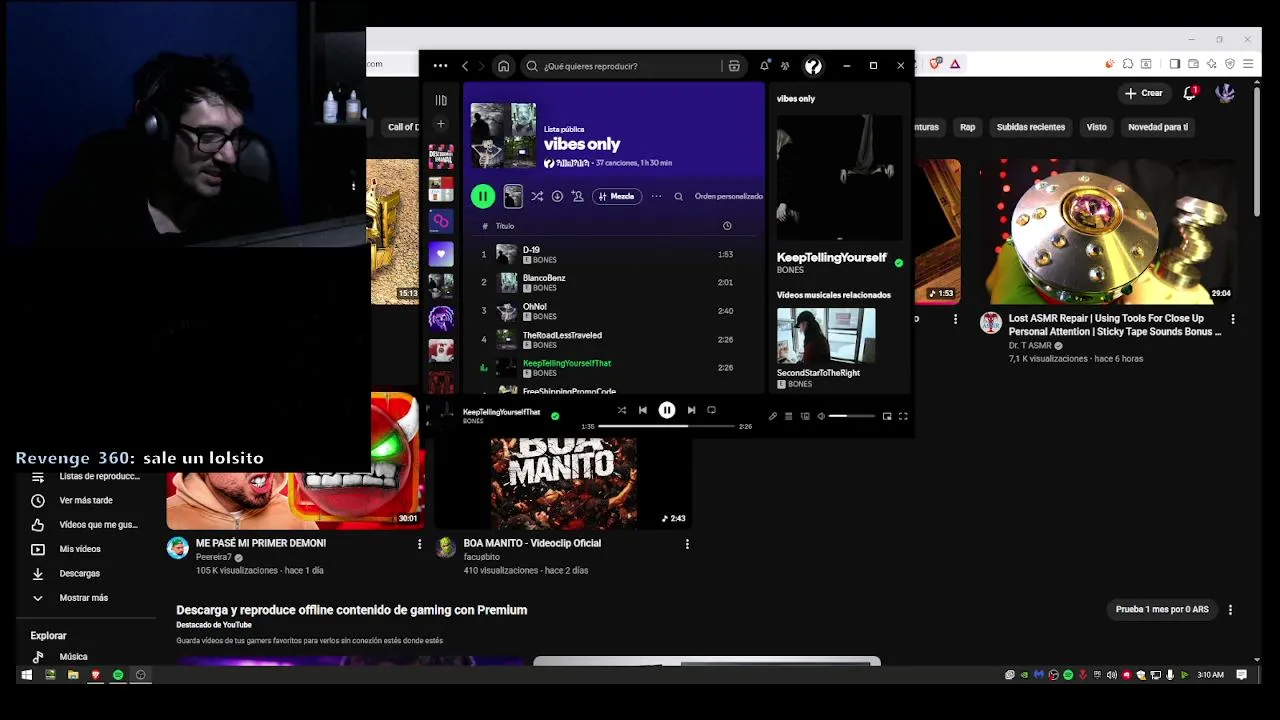Click 'Prueba 1 mes por 0 ARS' button
1280x720 pixels.
tap(1162, 609)
